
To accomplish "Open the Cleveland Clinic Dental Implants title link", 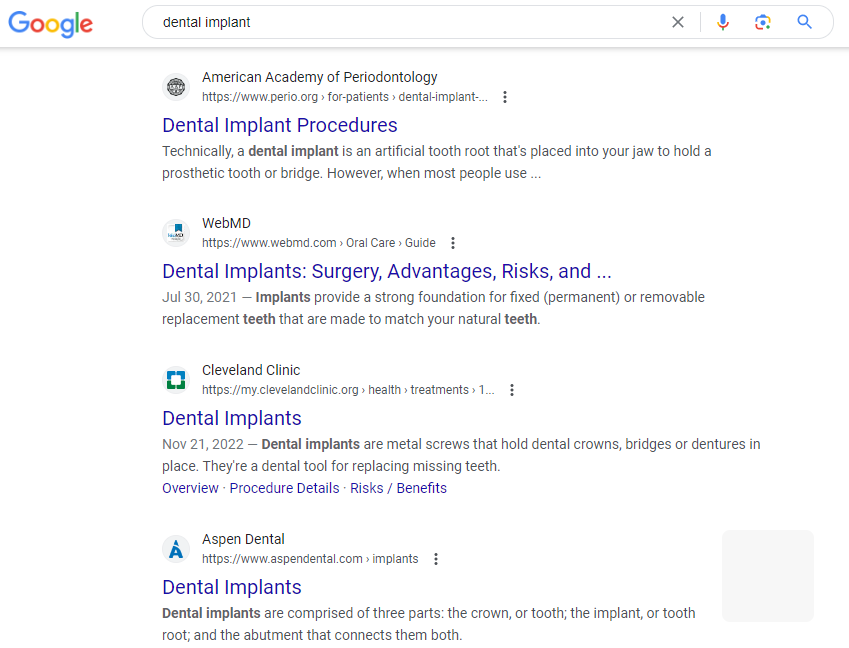I will (x=232, y=418).
